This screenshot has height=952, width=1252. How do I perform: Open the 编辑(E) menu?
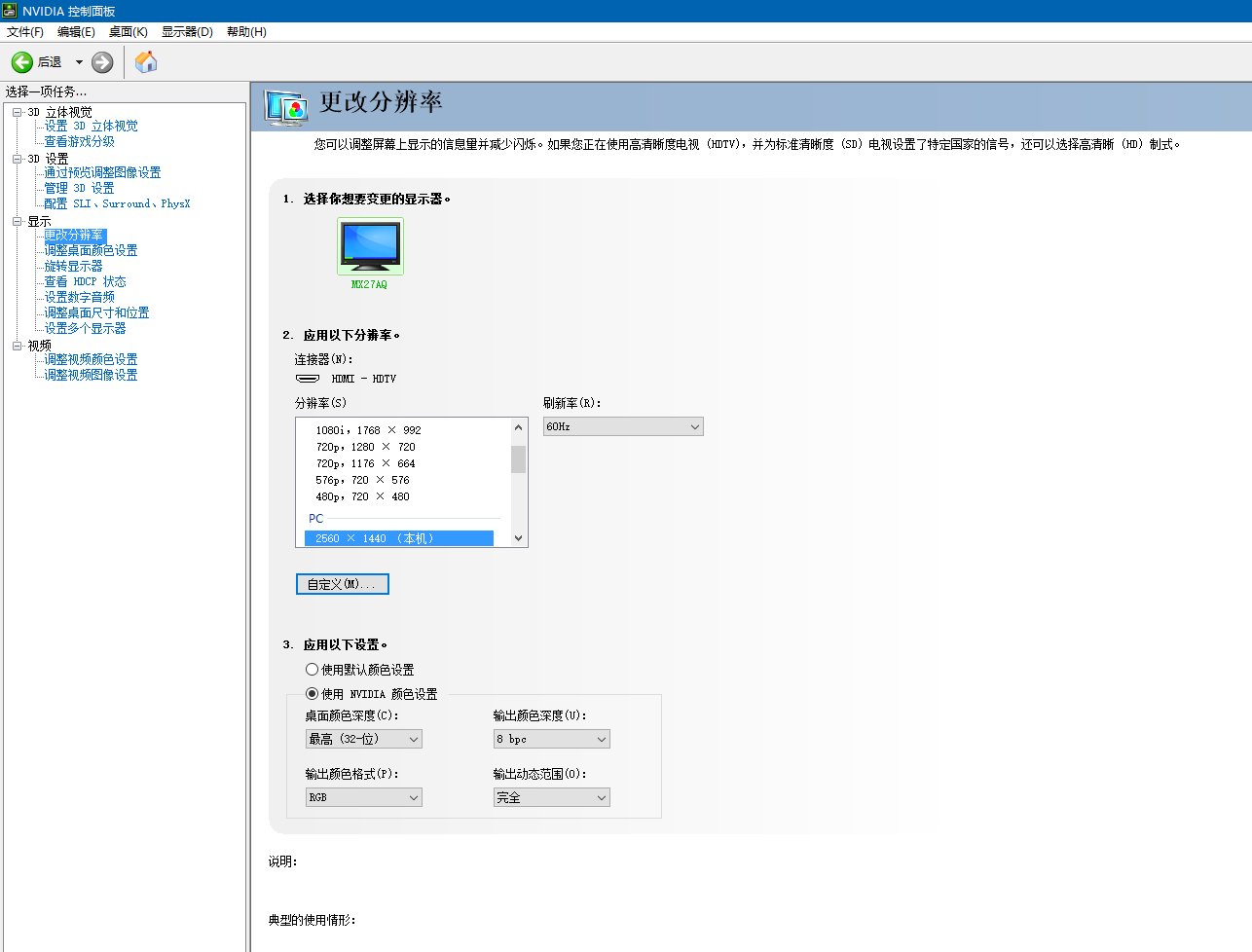[x=76, y=32]
